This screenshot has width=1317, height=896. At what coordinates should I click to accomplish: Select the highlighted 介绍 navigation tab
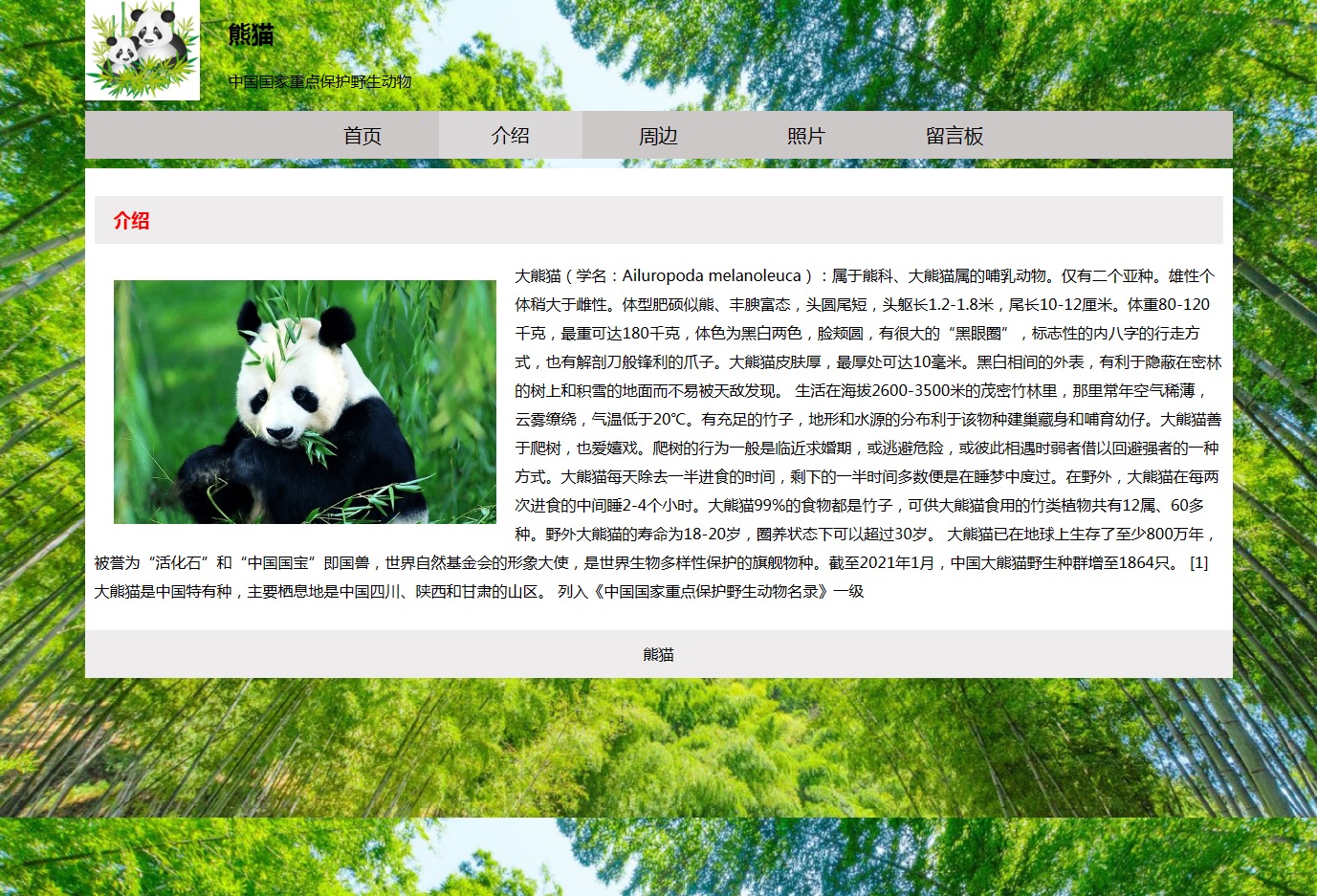[x=511, y=136]
